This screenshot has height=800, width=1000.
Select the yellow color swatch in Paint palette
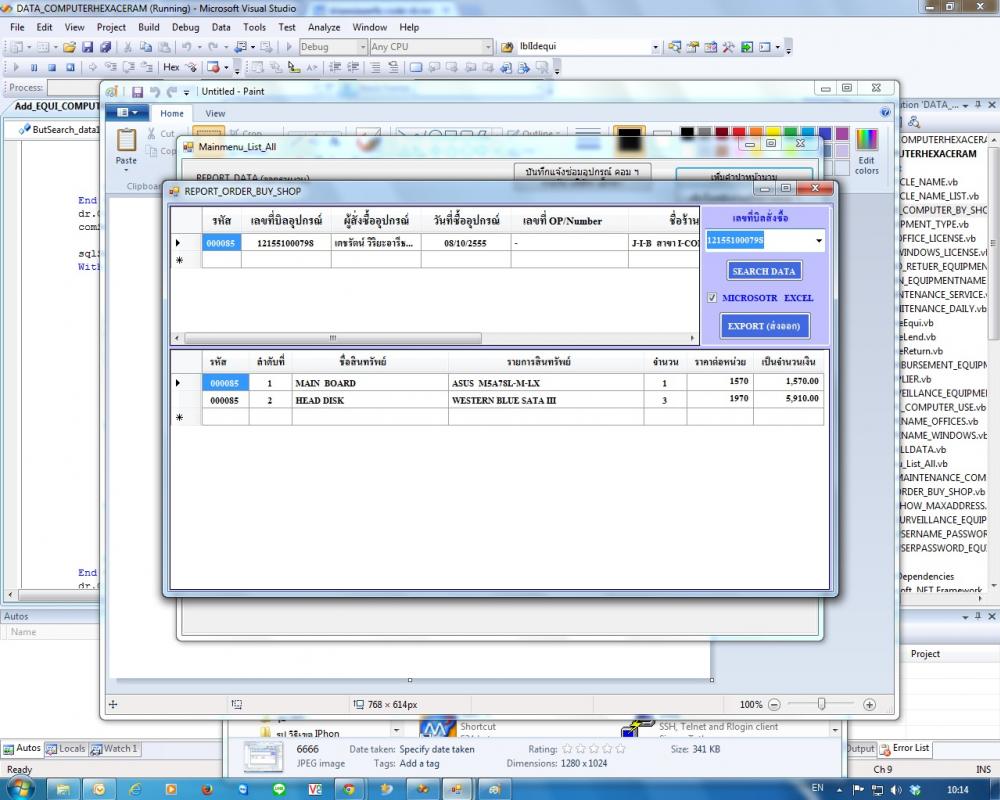pos(773,133)
